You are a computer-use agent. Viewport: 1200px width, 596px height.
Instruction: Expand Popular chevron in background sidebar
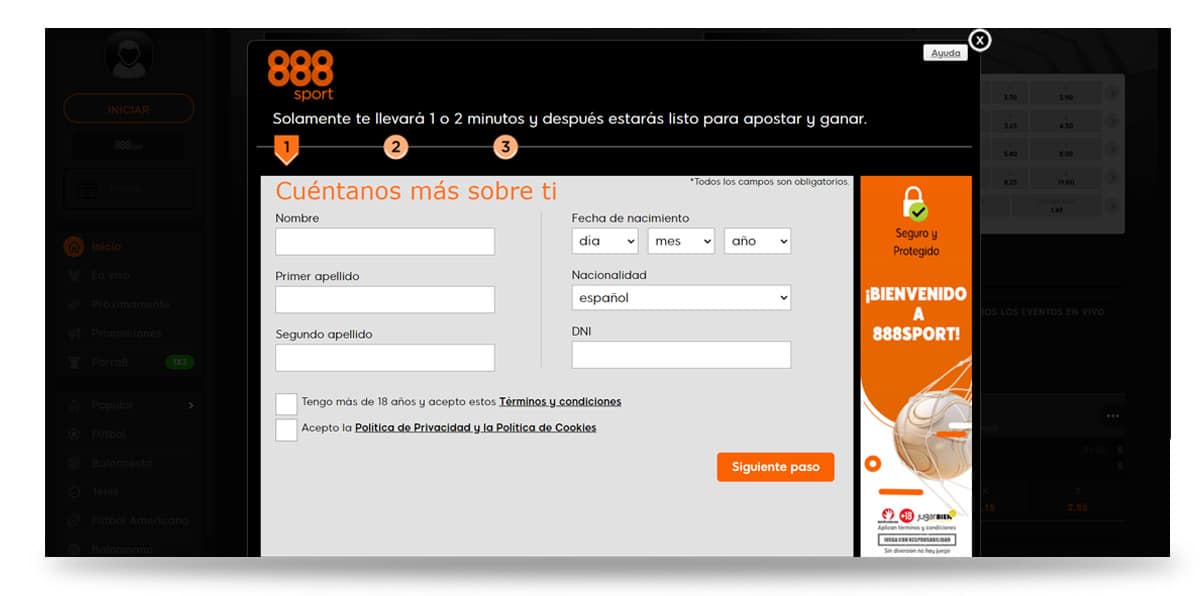tap(190, 405)
